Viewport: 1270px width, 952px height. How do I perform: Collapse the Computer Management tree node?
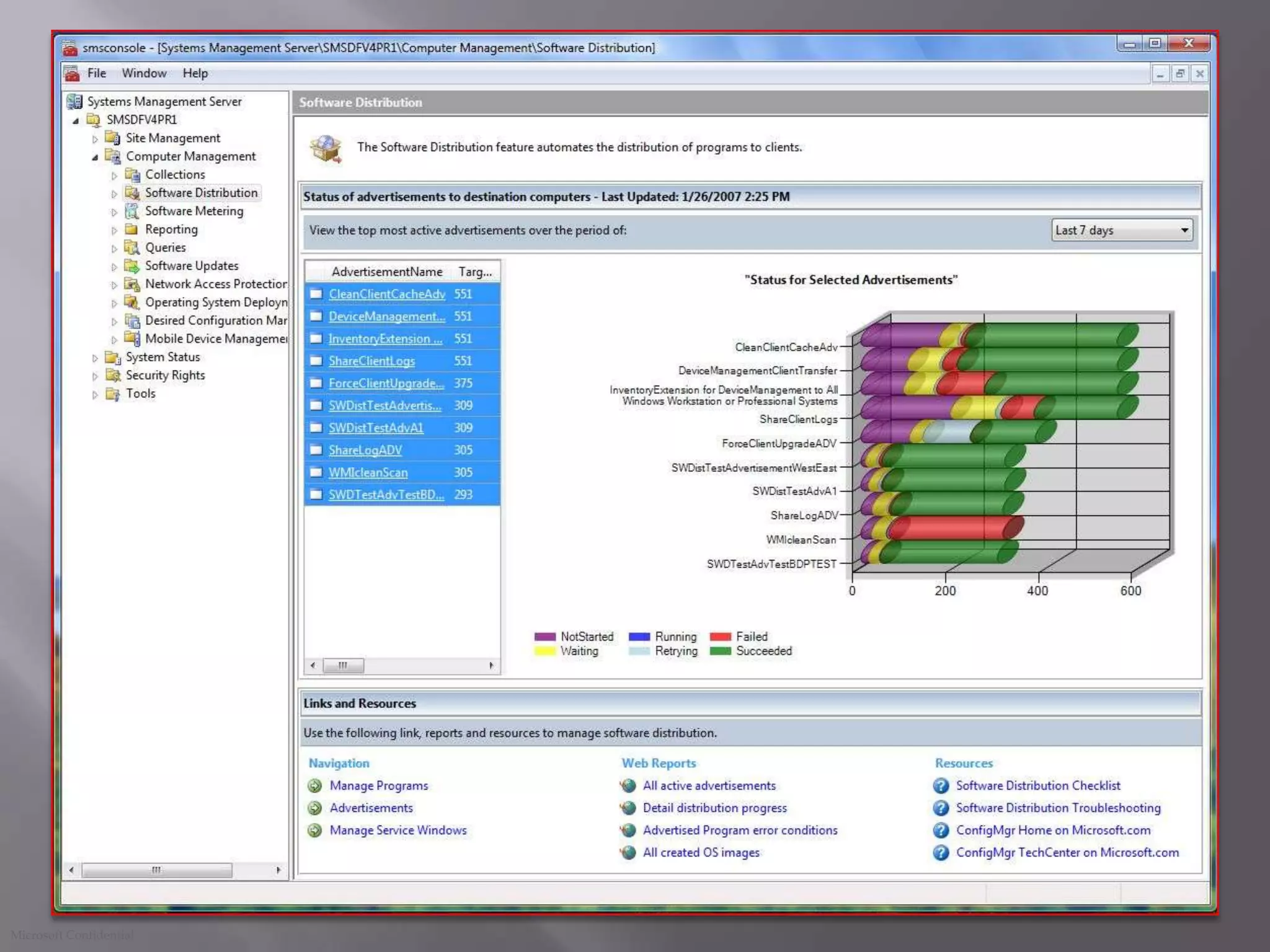tap(95, 157)
